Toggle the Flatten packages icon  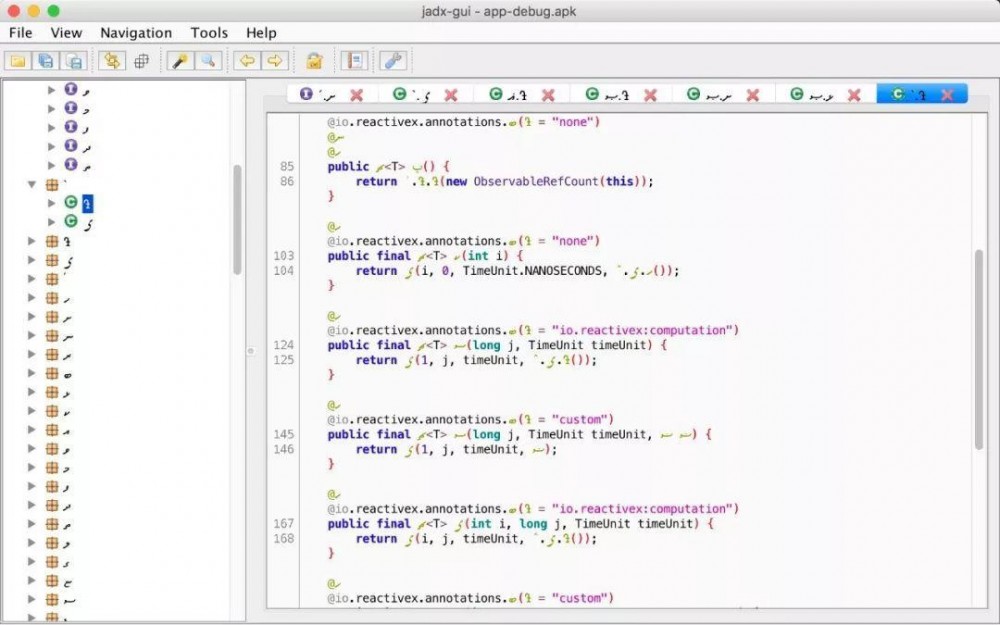(142, 61)
